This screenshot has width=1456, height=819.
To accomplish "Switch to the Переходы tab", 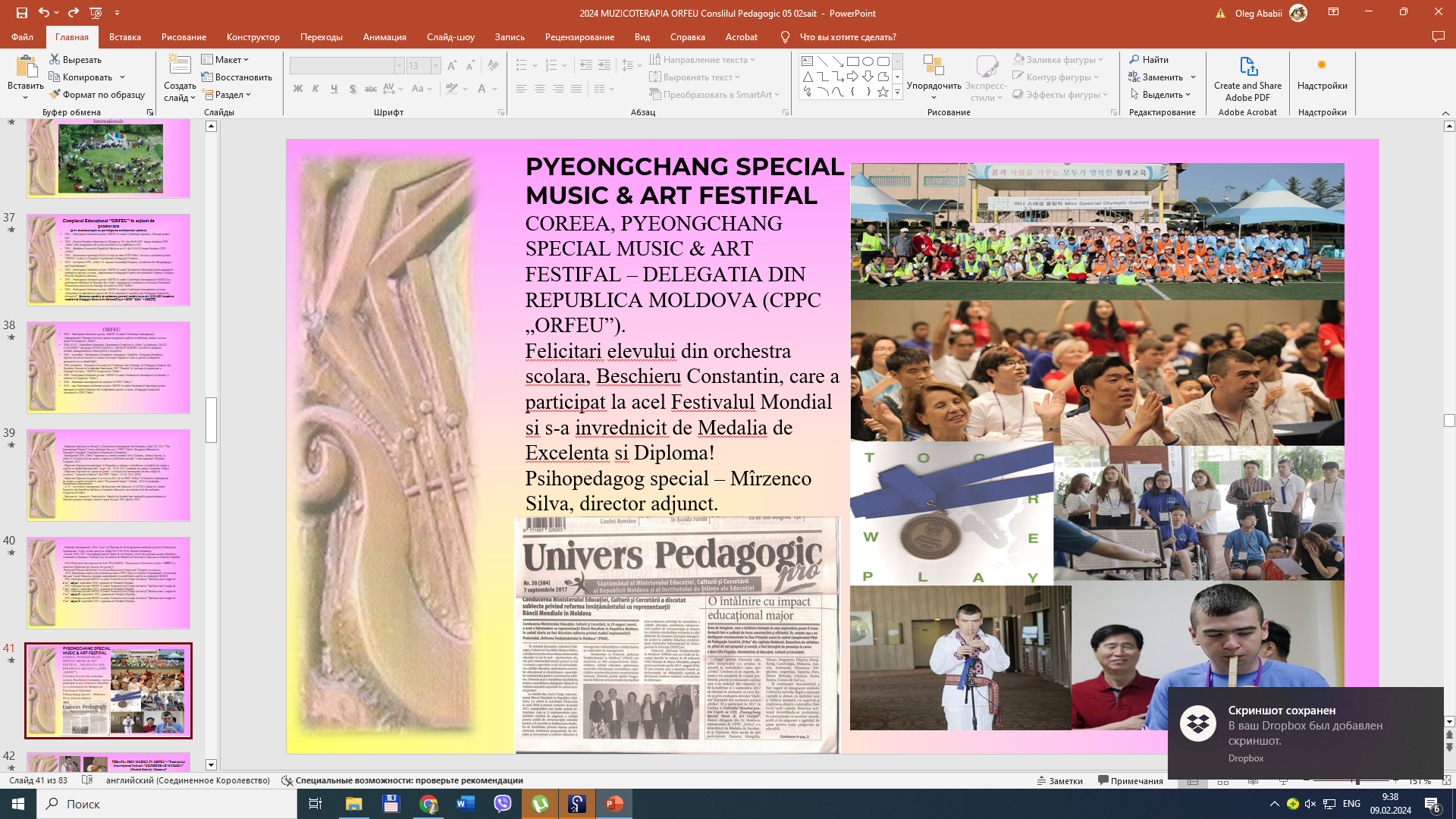I will click(x=321, y=36).
